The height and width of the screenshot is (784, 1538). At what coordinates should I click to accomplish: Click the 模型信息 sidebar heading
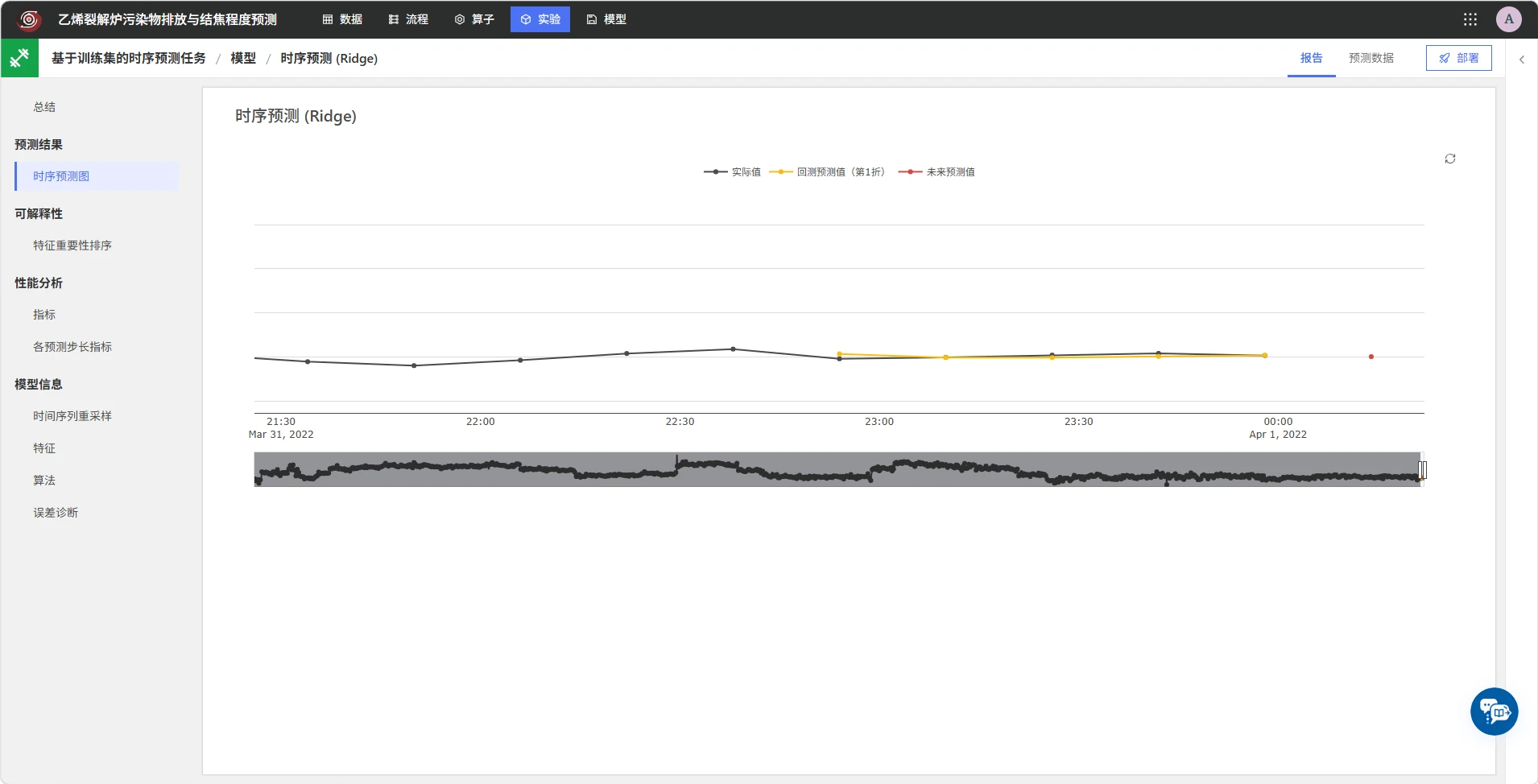pos(39,384)
